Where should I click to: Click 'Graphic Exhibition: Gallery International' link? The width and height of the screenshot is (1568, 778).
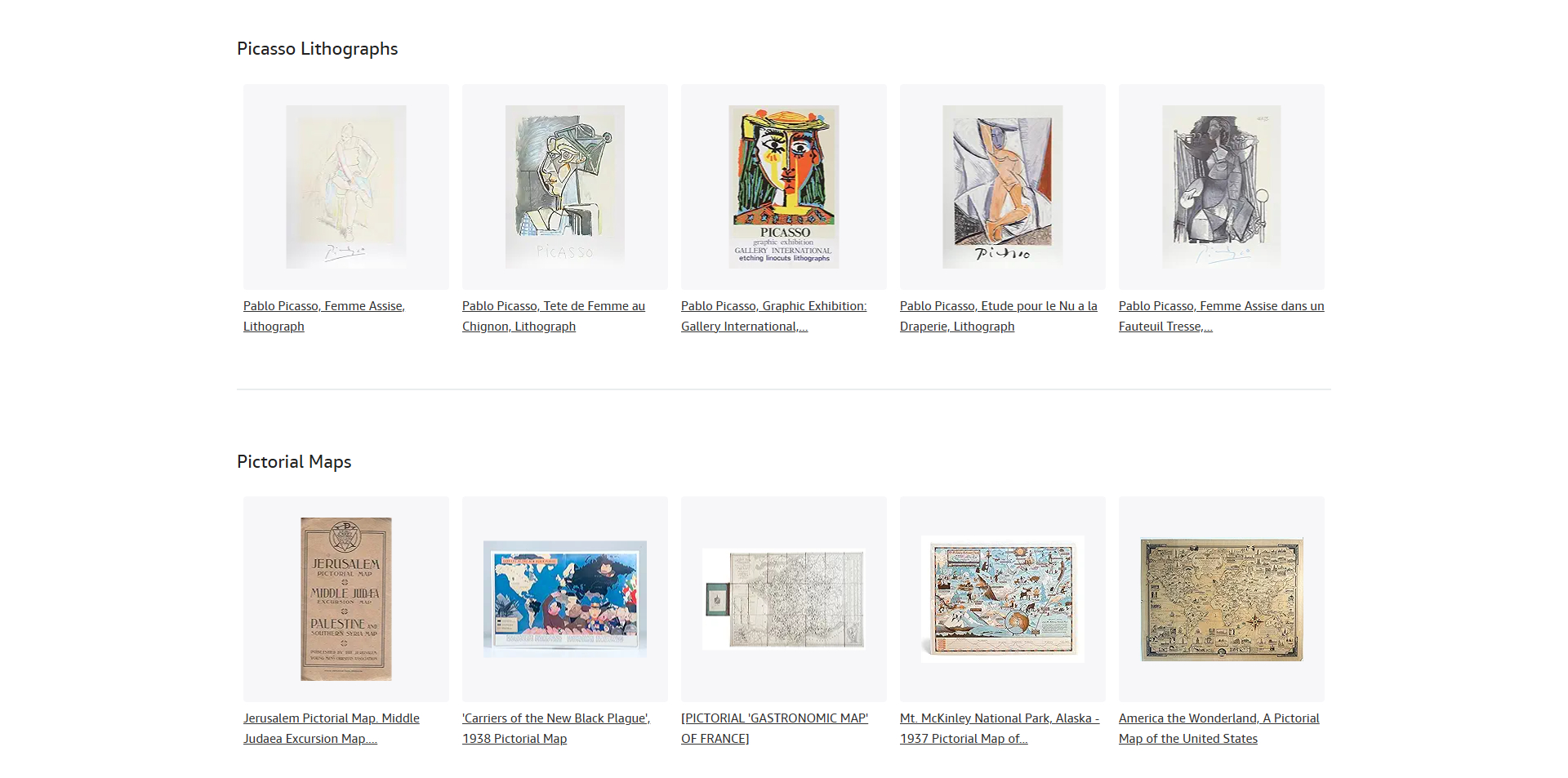coord(774,316)
